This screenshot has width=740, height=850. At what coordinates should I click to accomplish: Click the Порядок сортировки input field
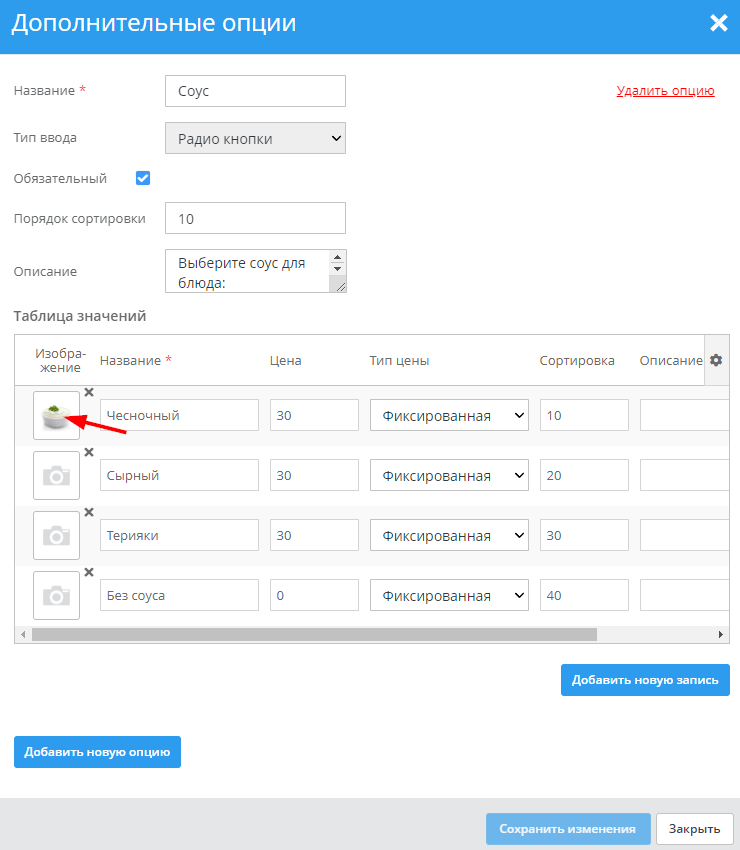click(x=255, y=218)
